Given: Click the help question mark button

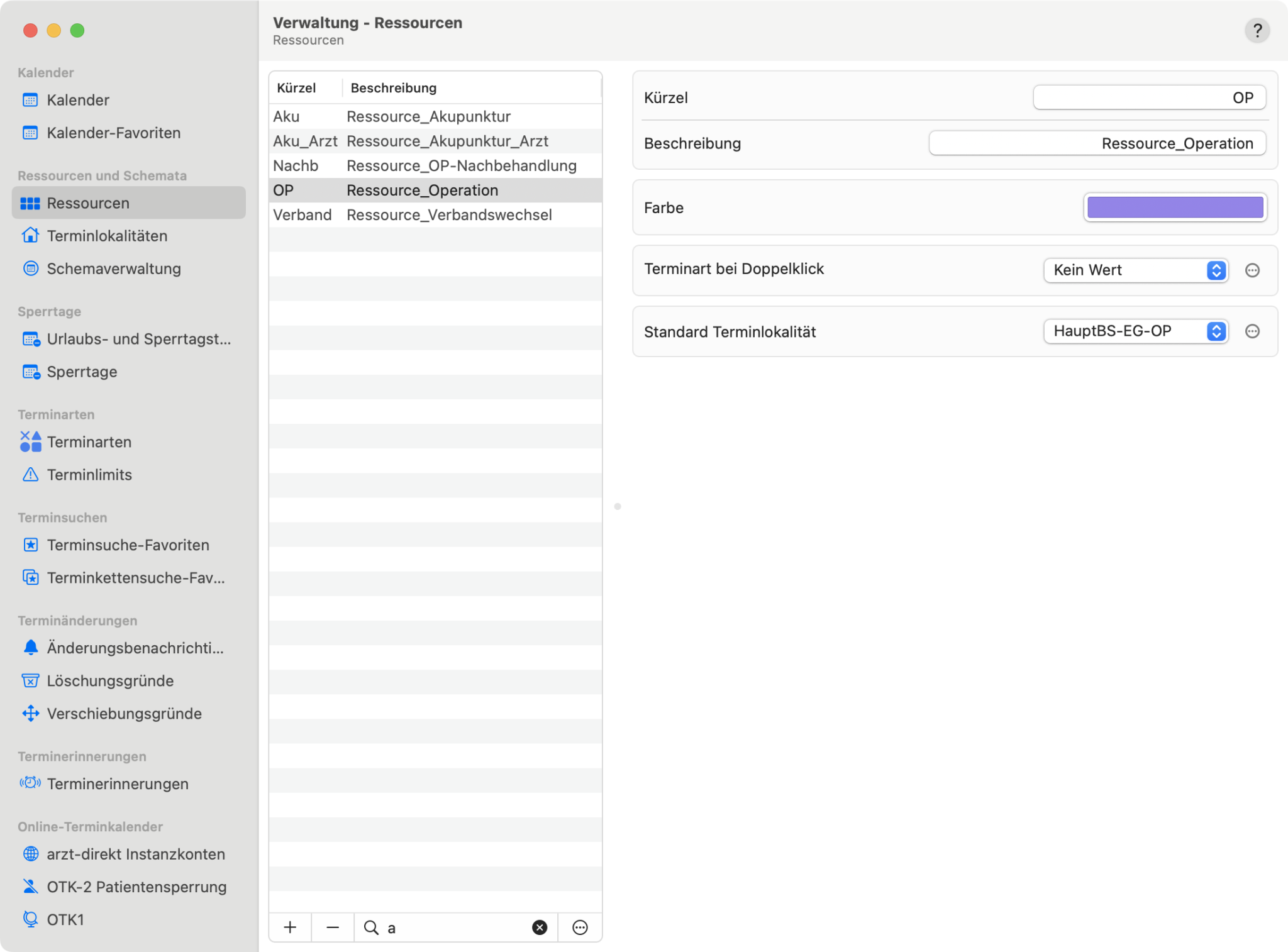Looking at the screenshot, I should (x=1257, y=30).
